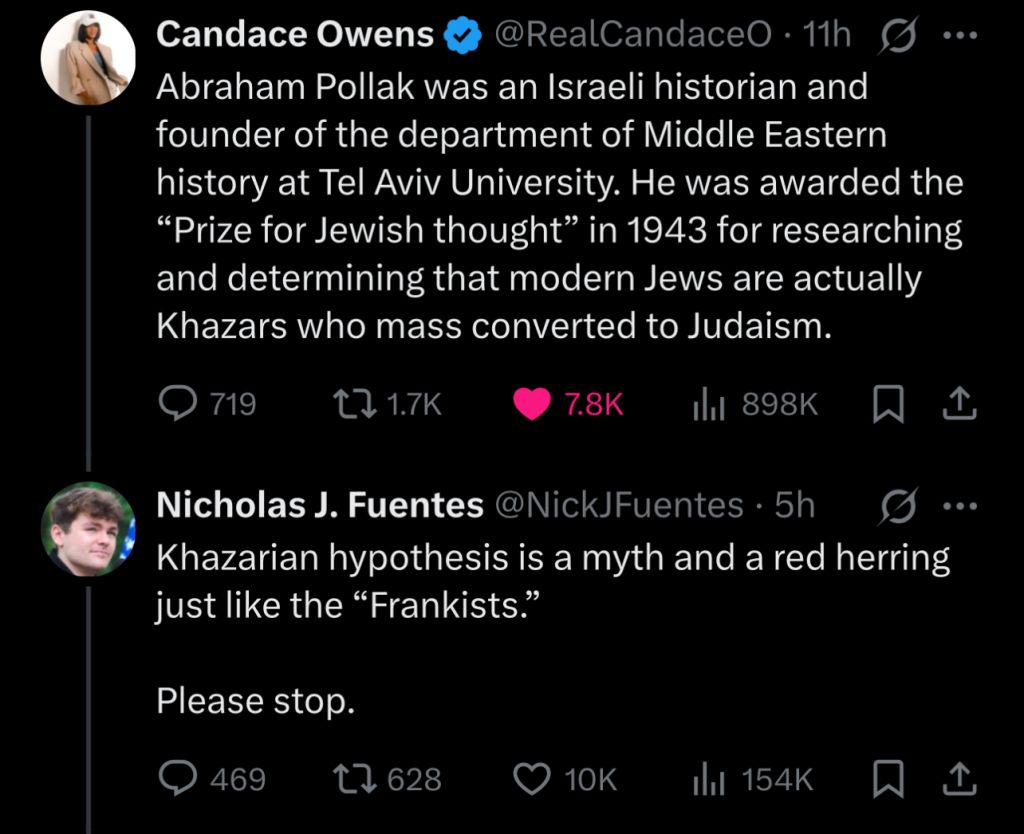Open @RealCandaceO profile handle
Viewport: 1024px width, 834px height.
633,35
